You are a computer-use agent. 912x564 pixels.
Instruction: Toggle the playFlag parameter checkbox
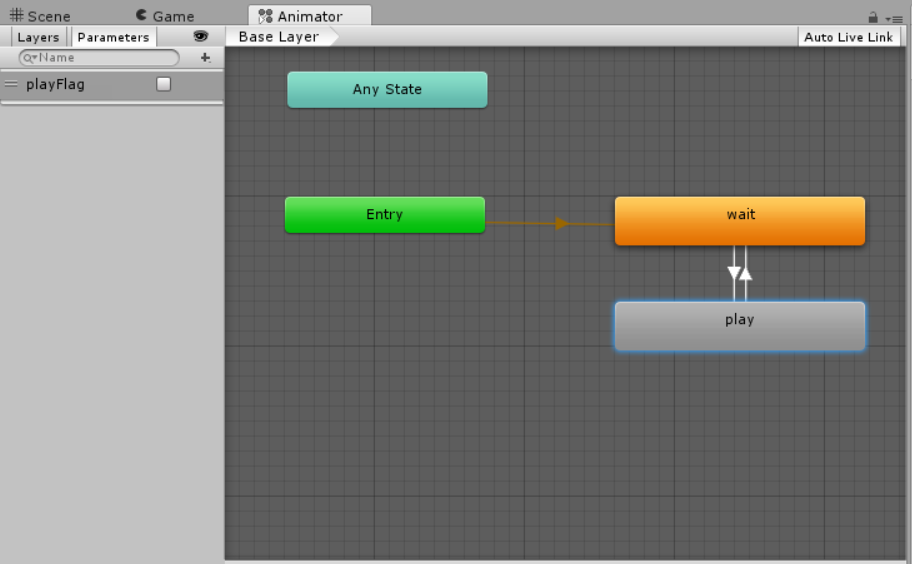pyautogui.click(x=164, y=85)
